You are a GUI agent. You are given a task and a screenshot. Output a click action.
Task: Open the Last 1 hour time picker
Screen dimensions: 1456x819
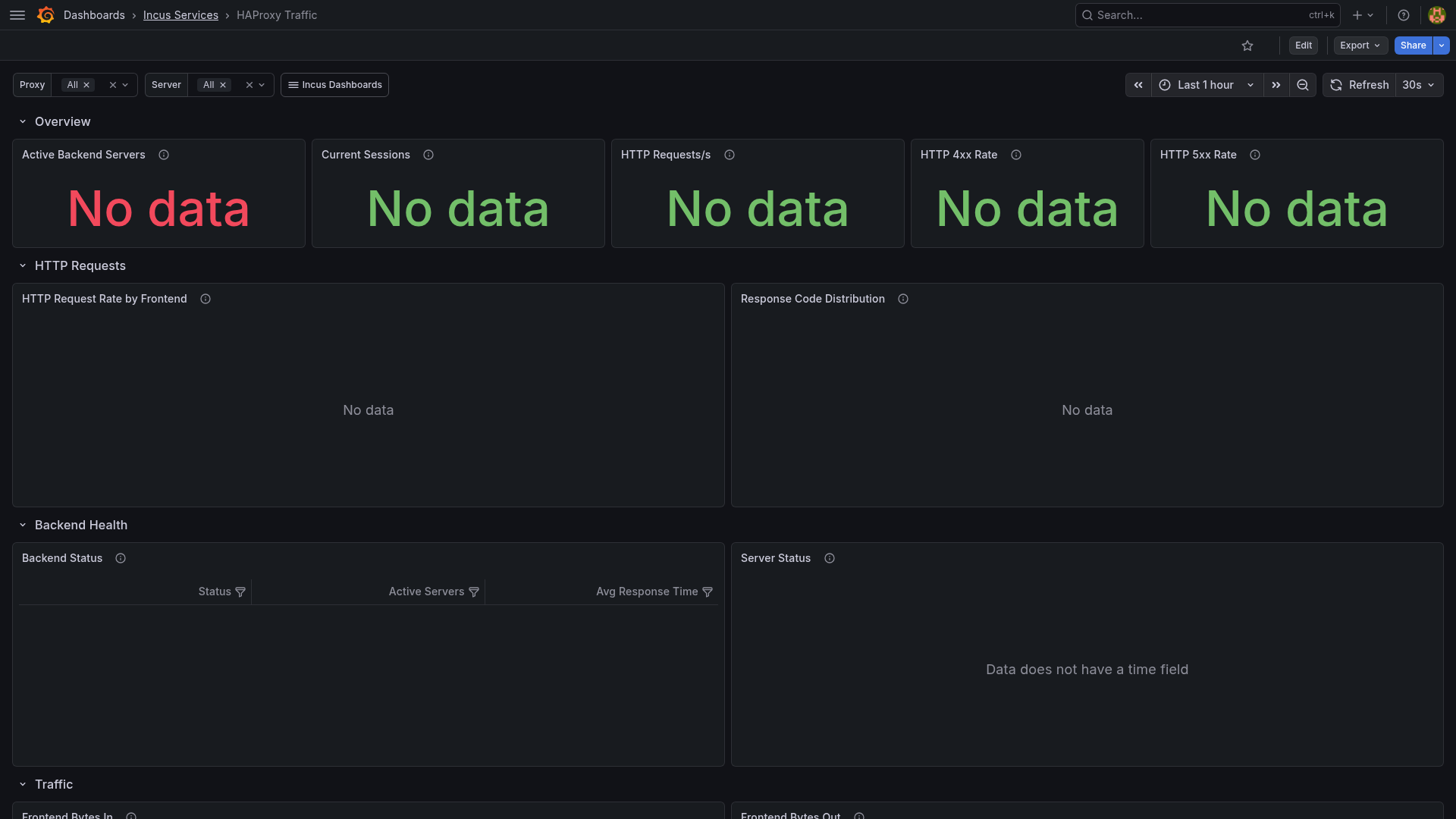1207,85
